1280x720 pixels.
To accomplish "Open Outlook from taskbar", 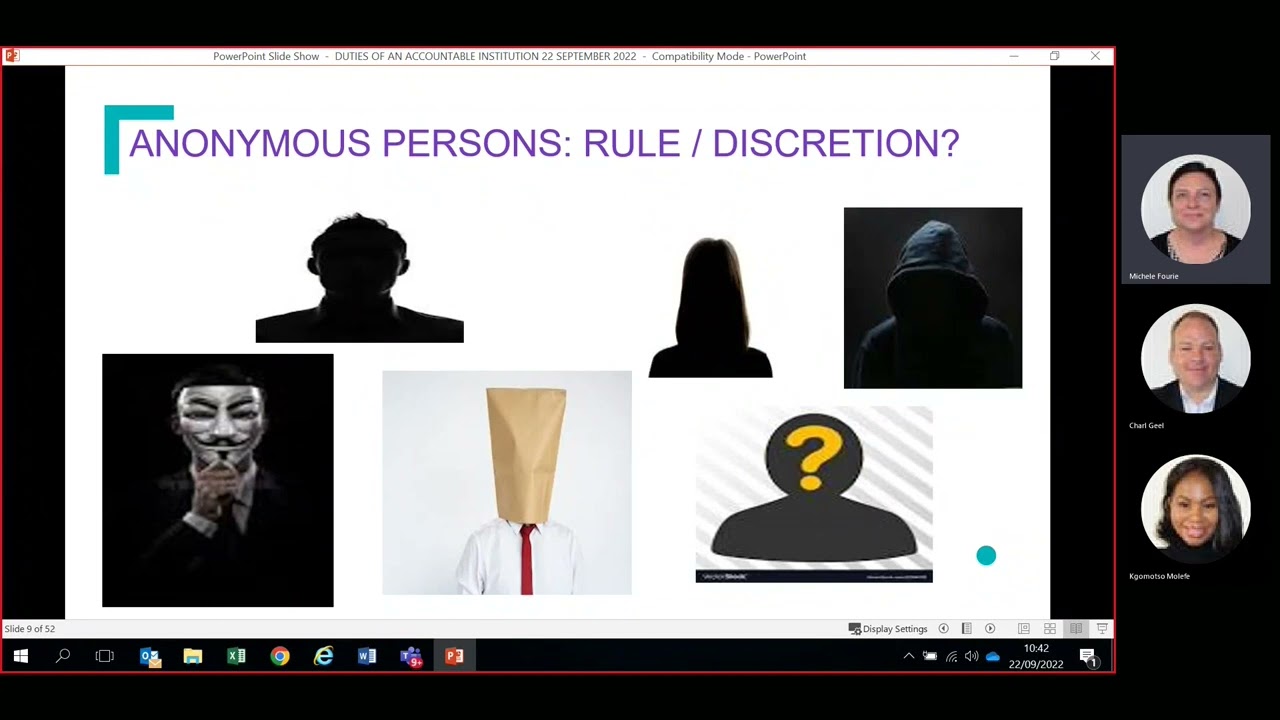I will pyautogui.click(x=150, y=656).
